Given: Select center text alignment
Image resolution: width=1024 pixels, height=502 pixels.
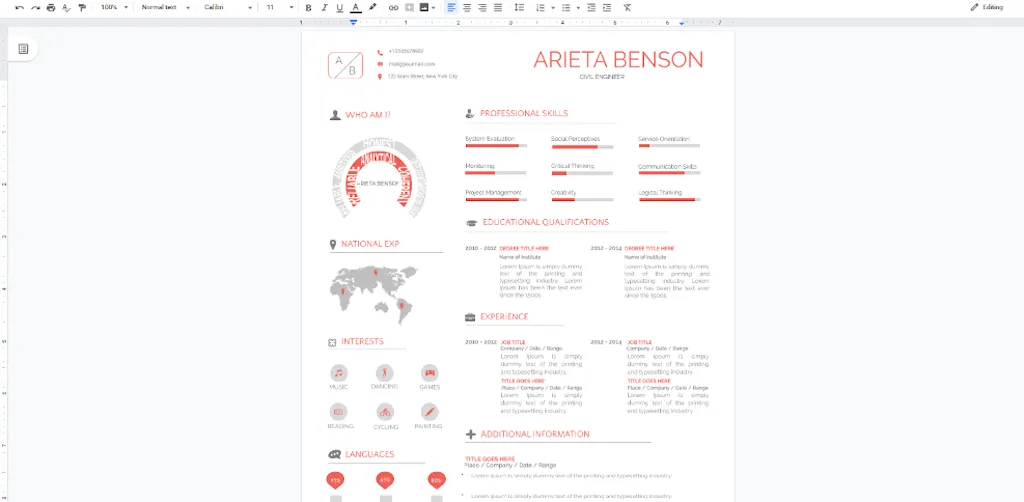Looking at the screenshot, I should [467, 7].
